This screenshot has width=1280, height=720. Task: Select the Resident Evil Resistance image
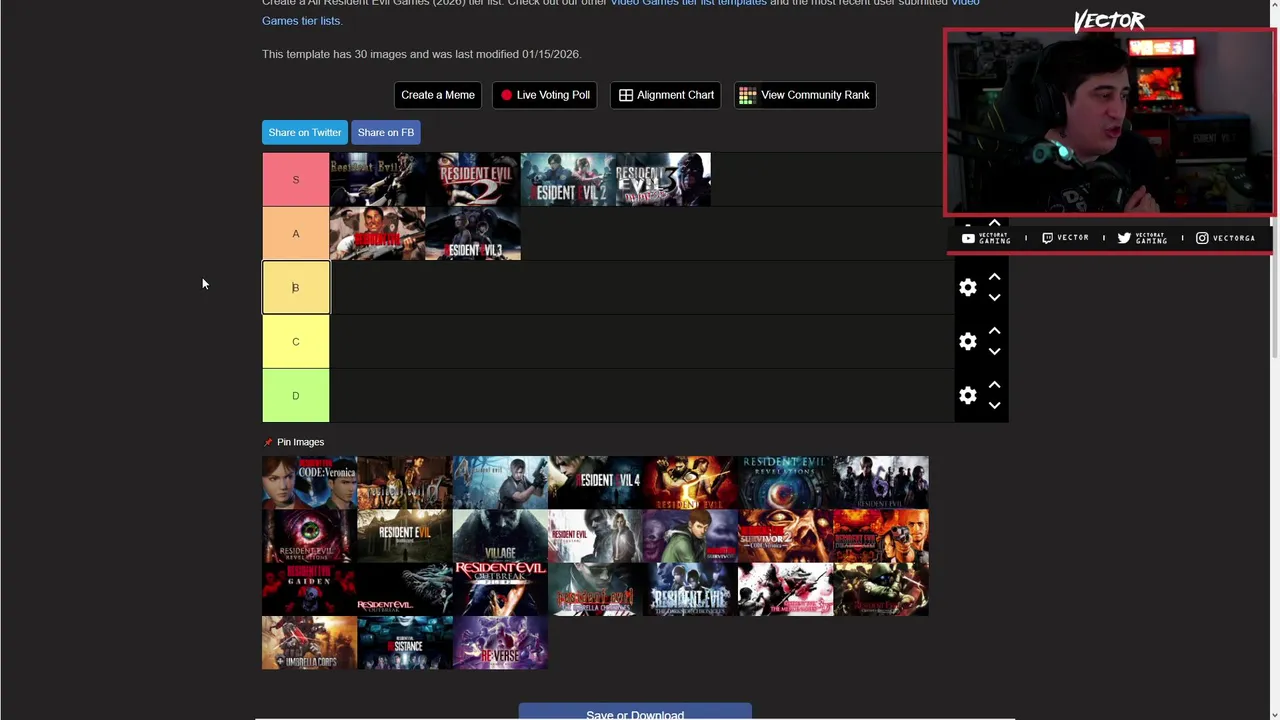pos(405,642)
